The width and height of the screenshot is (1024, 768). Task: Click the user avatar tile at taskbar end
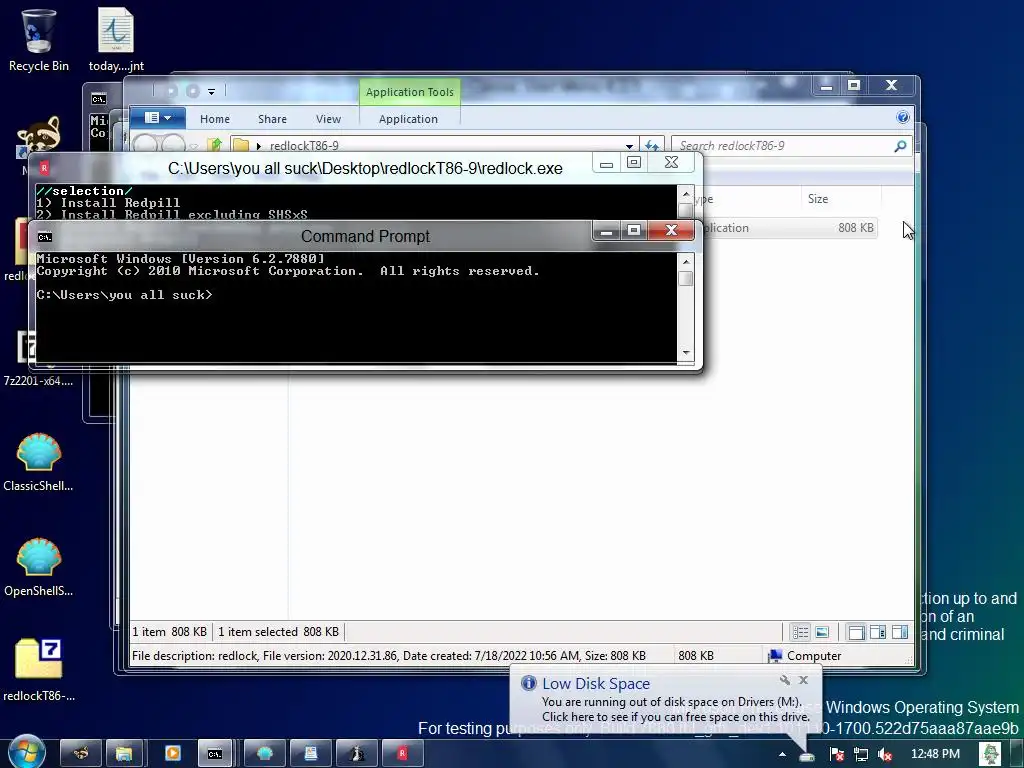(x=990, y=754)
